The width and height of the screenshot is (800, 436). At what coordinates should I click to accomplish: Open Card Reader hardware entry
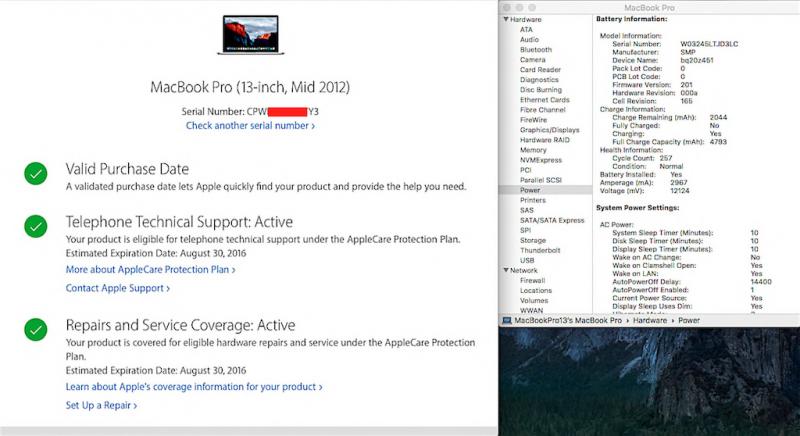[540, 69]
